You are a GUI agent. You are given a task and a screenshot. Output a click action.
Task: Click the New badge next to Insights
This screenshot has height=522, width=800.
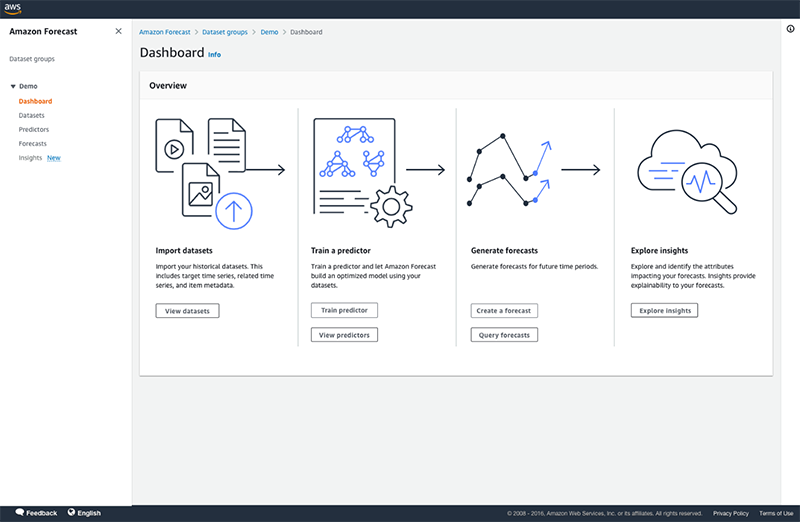(x=54, y=158)
